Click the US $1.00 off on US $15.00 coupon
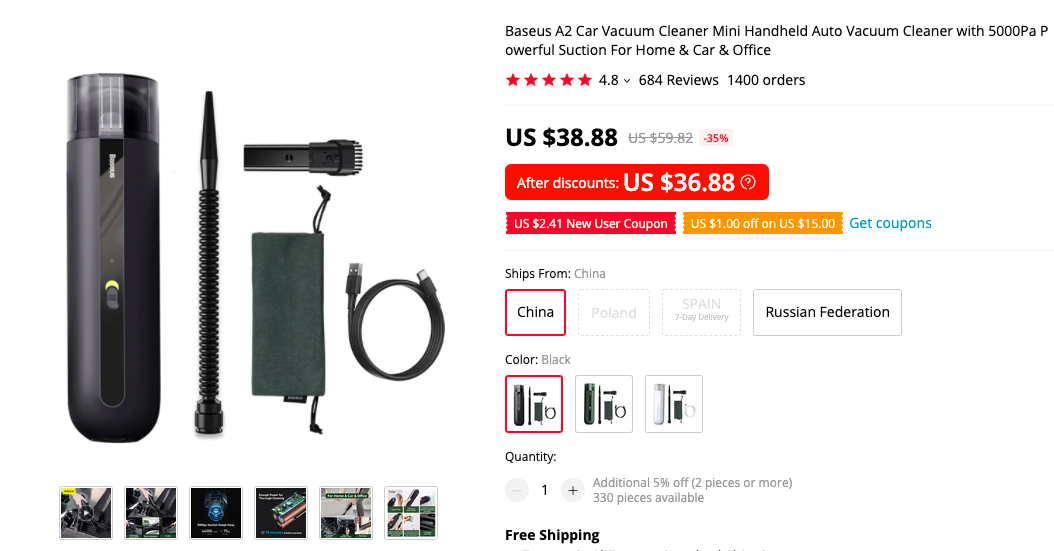 pos(762,224)
